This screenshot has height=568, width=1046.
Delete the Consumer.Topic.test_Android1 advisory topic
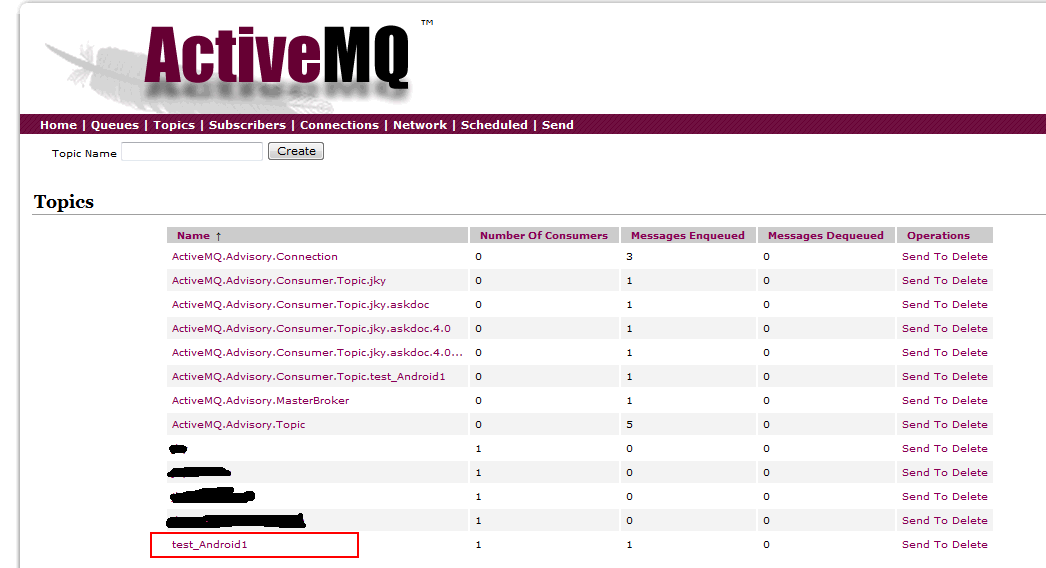[x=969, y=376]
